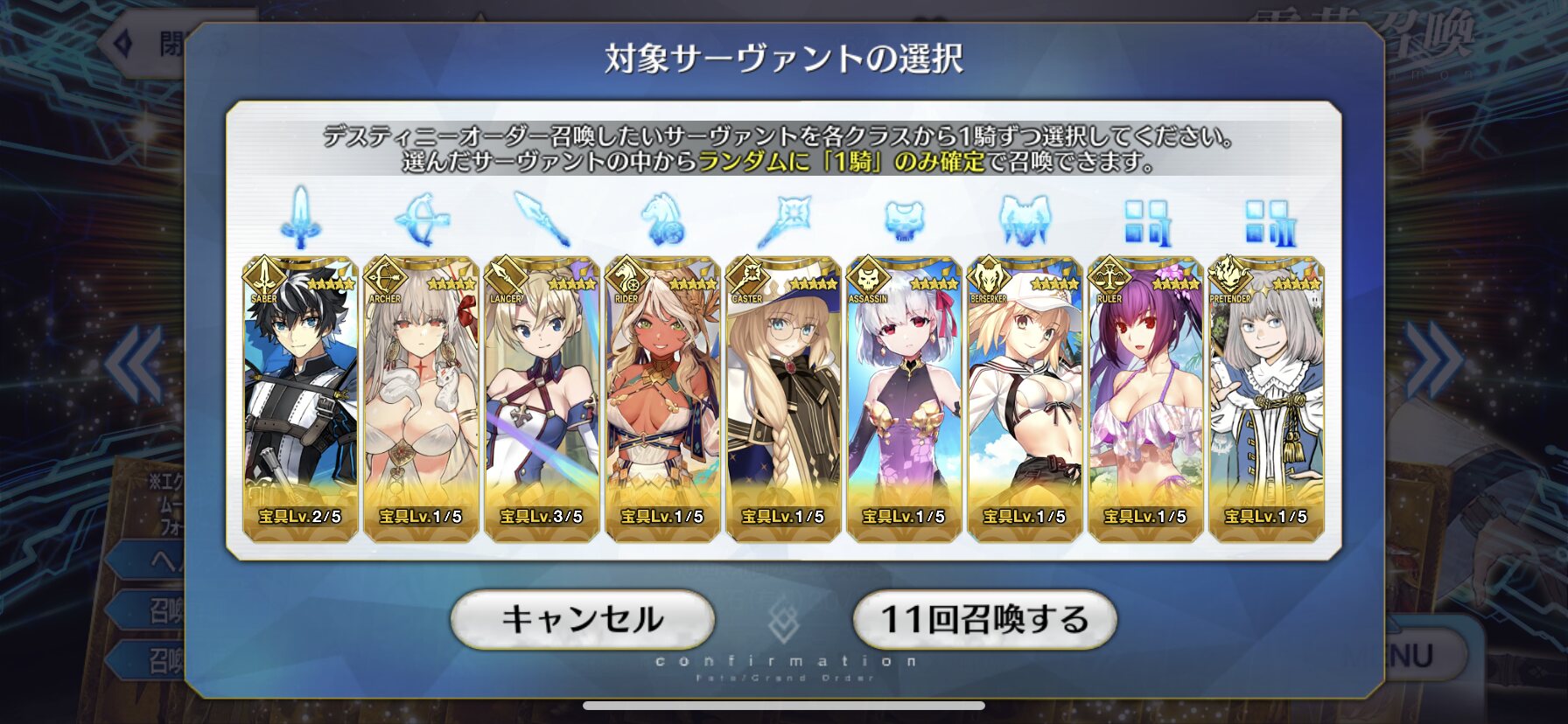Click the EXTRA I class icon
The height and width of the screenshot is (724, 1568).
[1146, 222]
